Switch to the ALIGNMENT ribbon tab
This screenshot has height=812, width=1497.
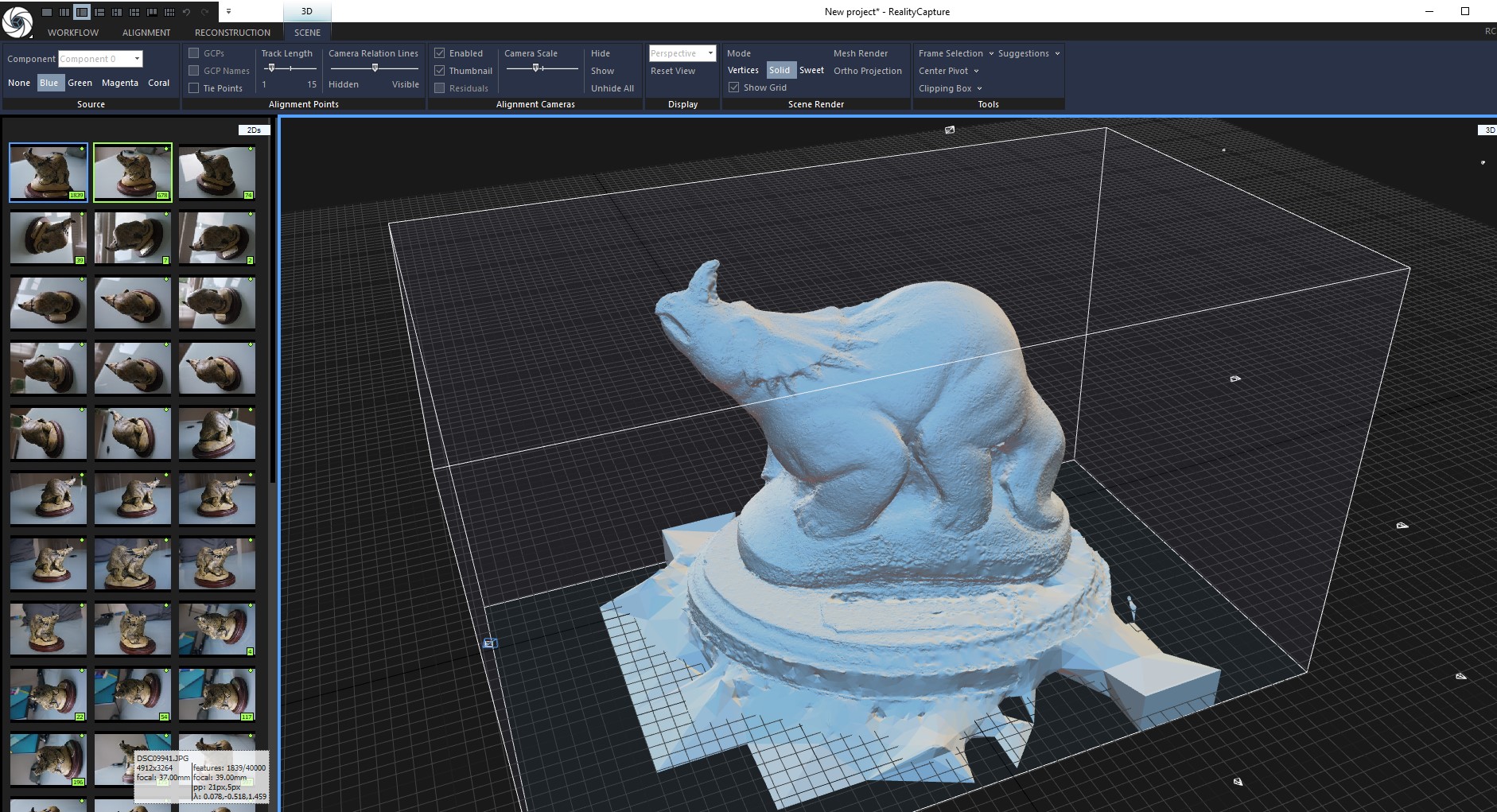click(x=146, y=33)
